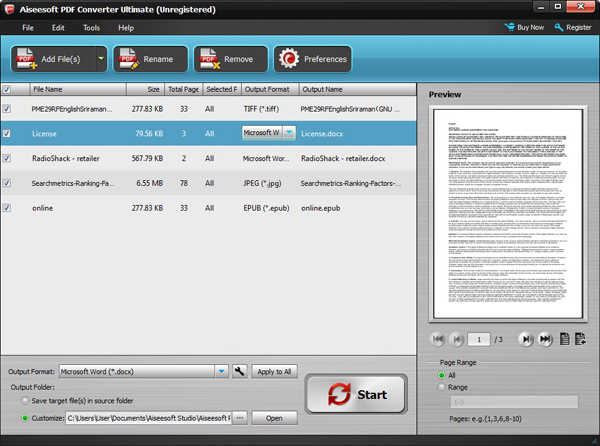Uncheck the PME29RFEnglishSriraman file checkbox
This screenshot has width=600, height=446.
click(x=7, y=109)
